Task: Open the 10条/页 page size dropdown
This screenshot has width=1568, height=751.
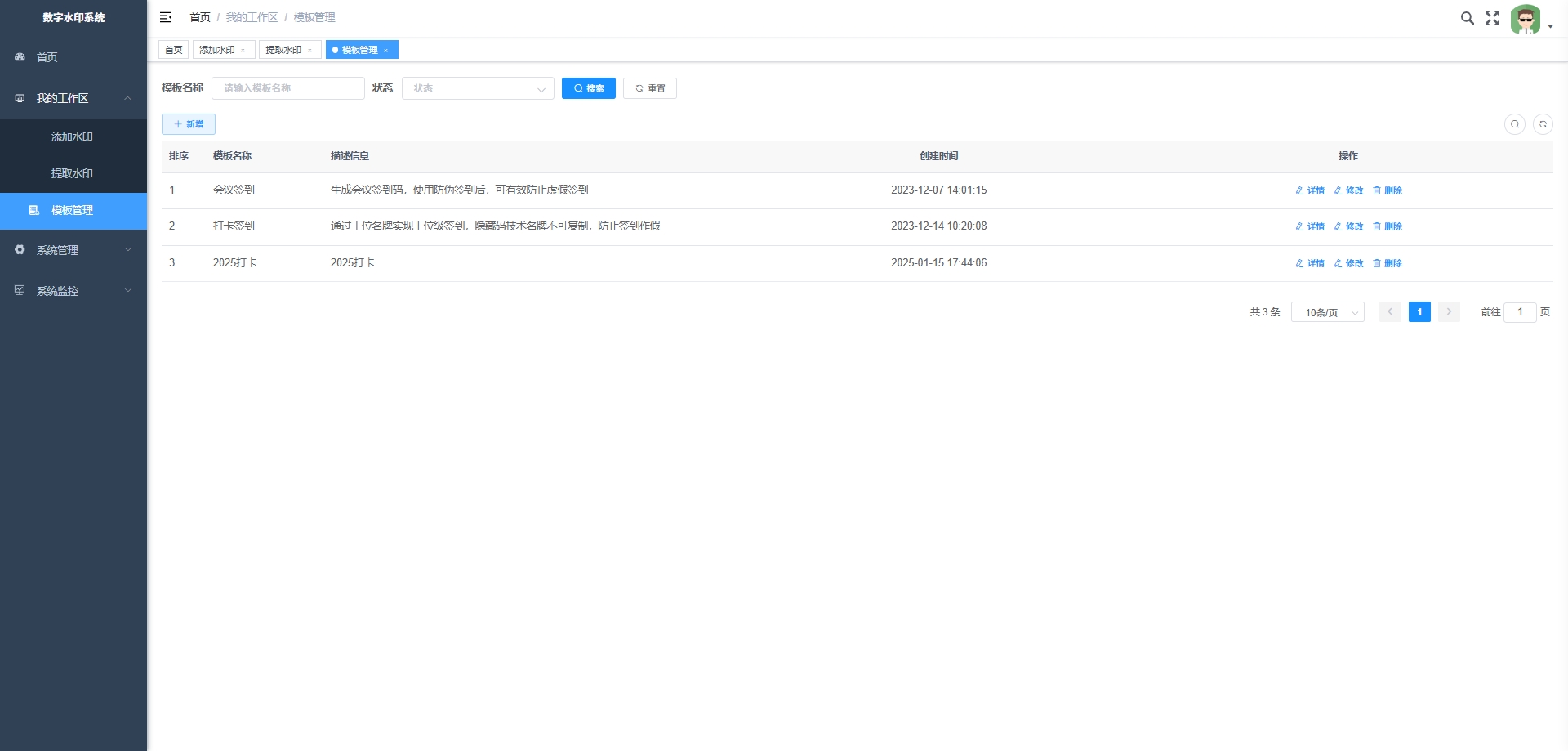Action: [1327, 312]
